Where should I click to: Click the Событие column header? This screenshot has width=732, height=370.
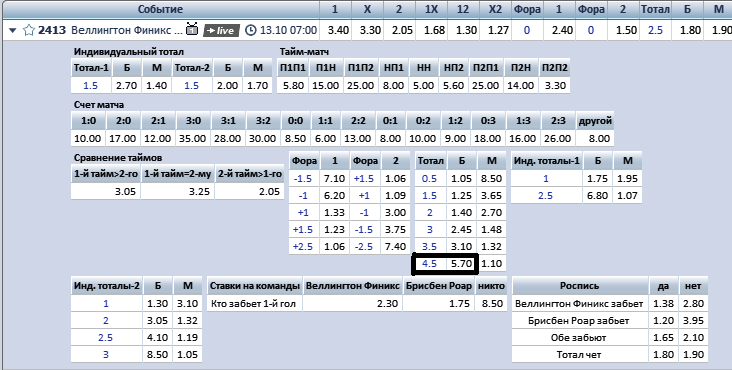coord(160,9)
